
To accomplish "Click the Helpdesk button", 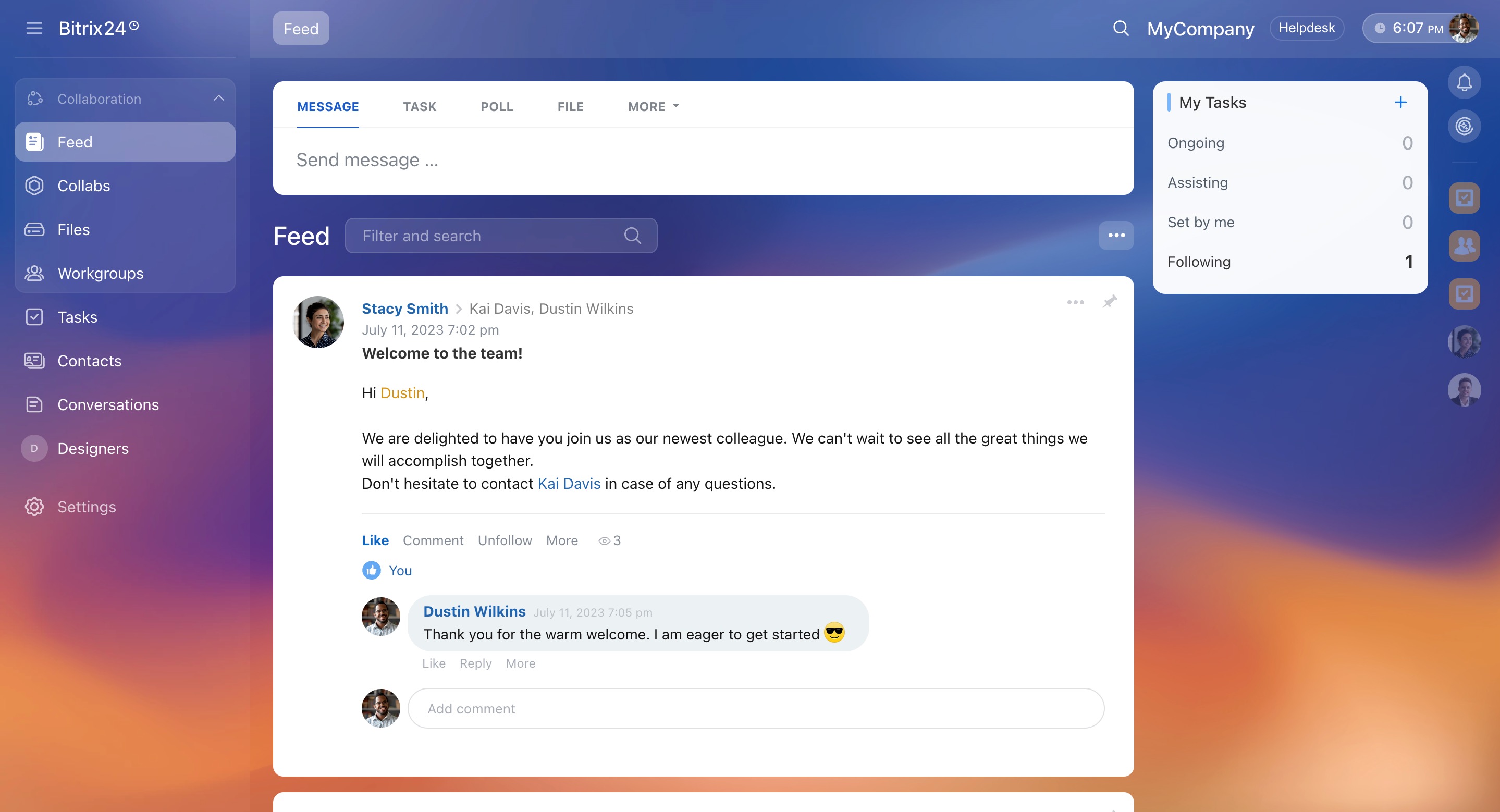I will click(x=1306, y=28).
